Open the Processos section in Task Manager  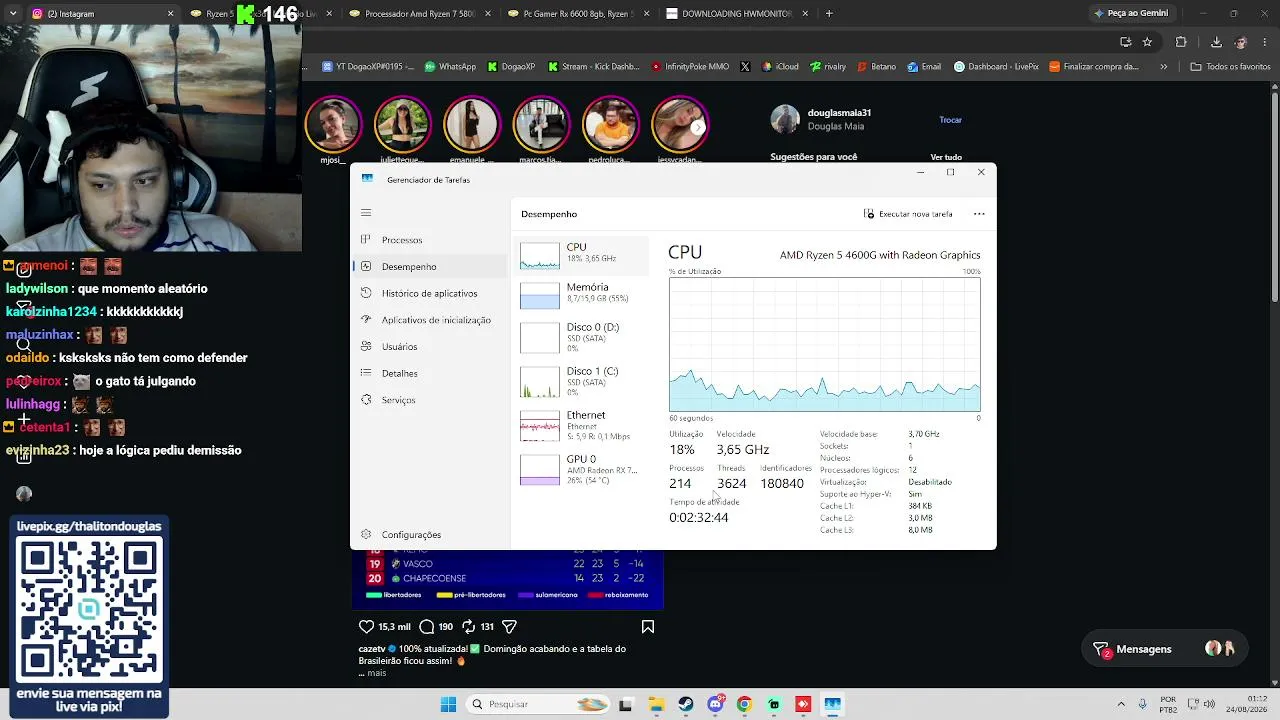click(430, 240)
